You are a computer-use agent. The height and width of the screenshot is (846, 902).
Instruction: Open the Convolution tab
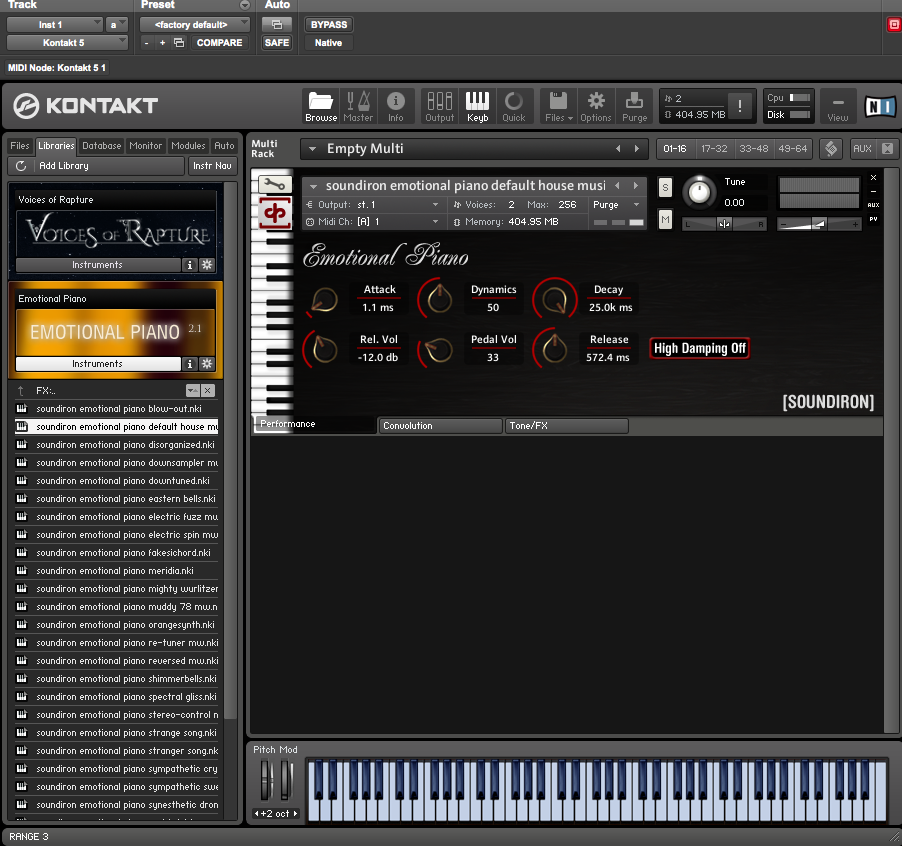(440, 426)
